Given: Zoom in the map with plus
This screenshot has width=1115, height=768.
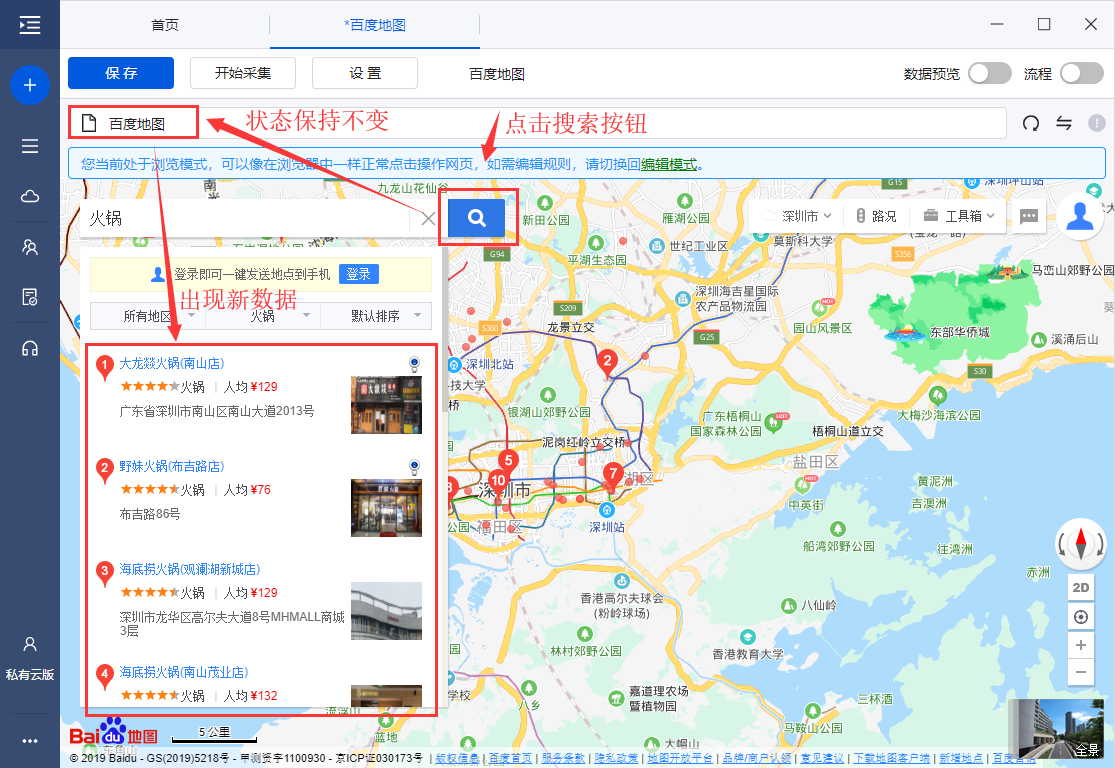Looking at the screenshot, I should tap(1081, 645).
